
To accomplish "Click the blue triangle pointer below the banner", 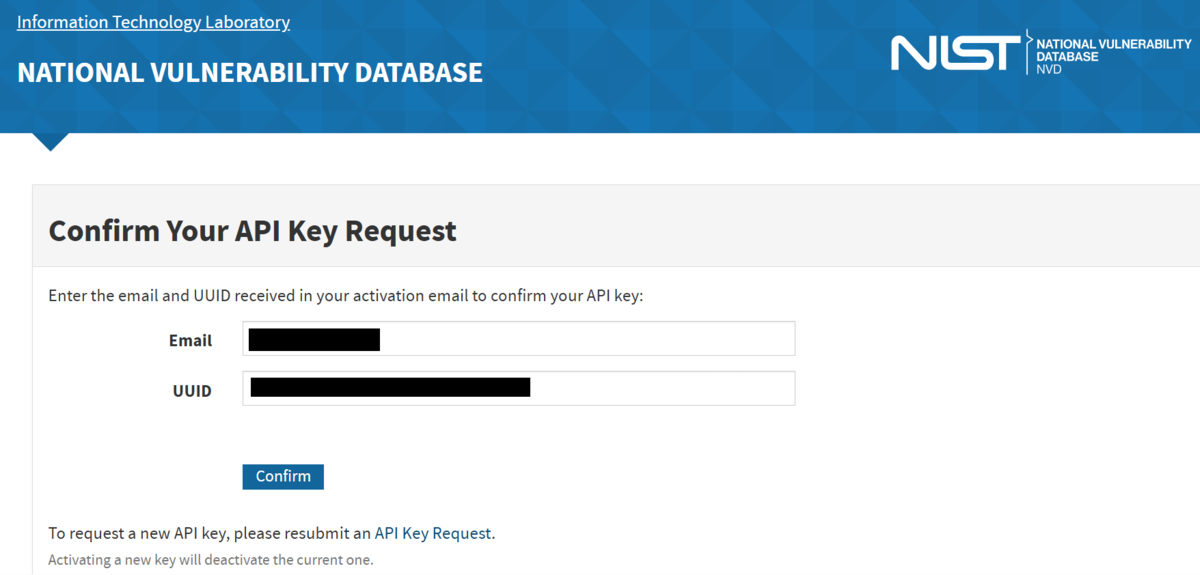I will click(52, 141).
